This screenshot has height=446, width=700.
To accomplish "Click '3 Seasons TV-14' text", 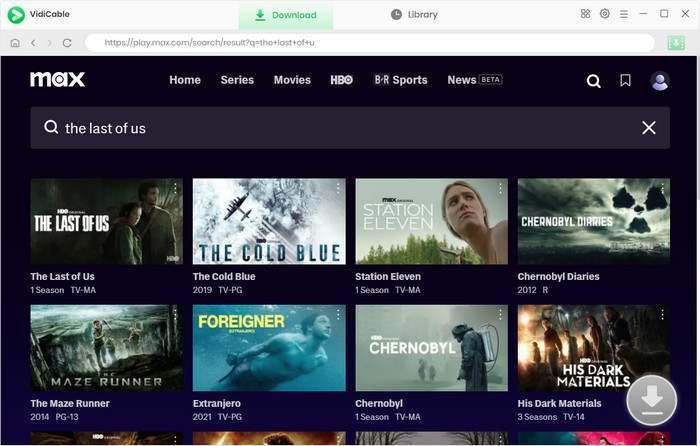I will tap(551, 417).
